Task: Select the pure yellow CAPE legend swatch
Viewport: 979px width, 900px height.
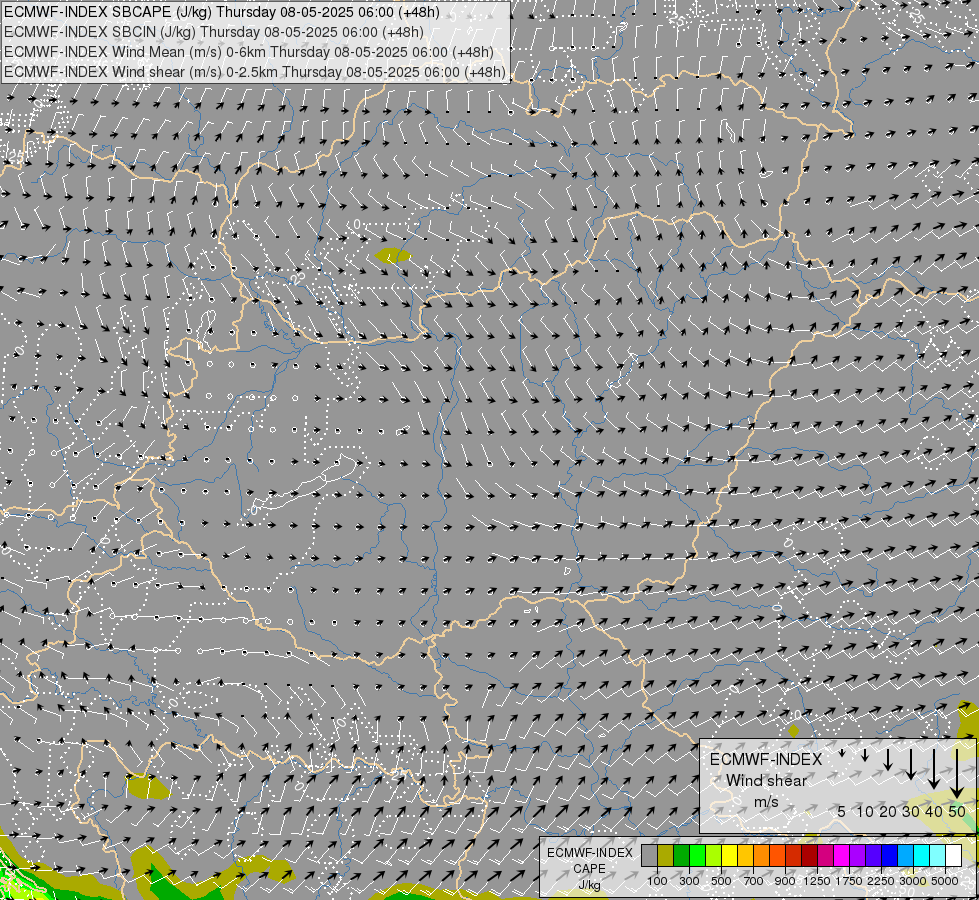Action: pyautogui.click(x=729, y=856)
